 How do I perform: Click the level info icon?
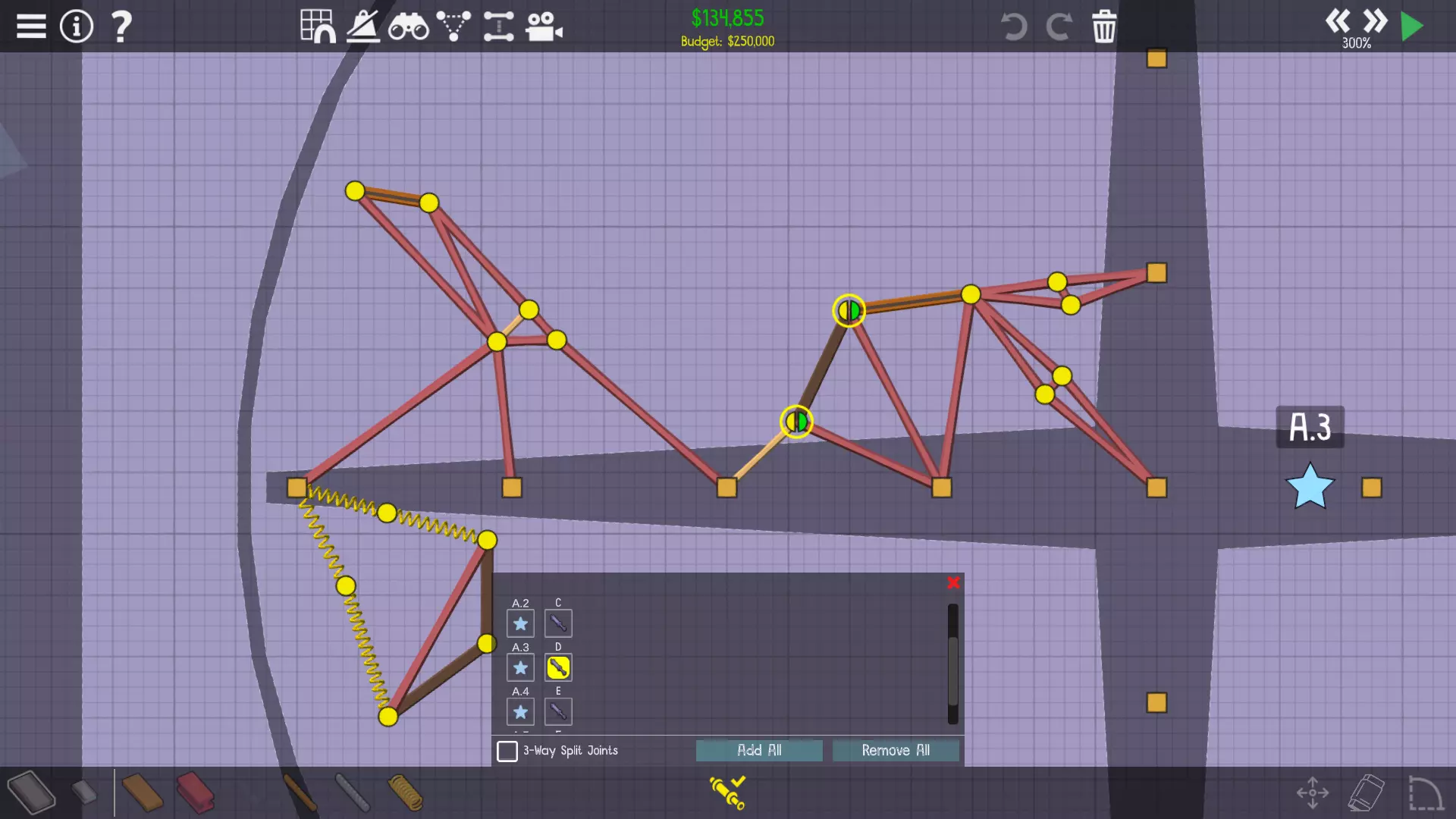(x=77, y=27)
